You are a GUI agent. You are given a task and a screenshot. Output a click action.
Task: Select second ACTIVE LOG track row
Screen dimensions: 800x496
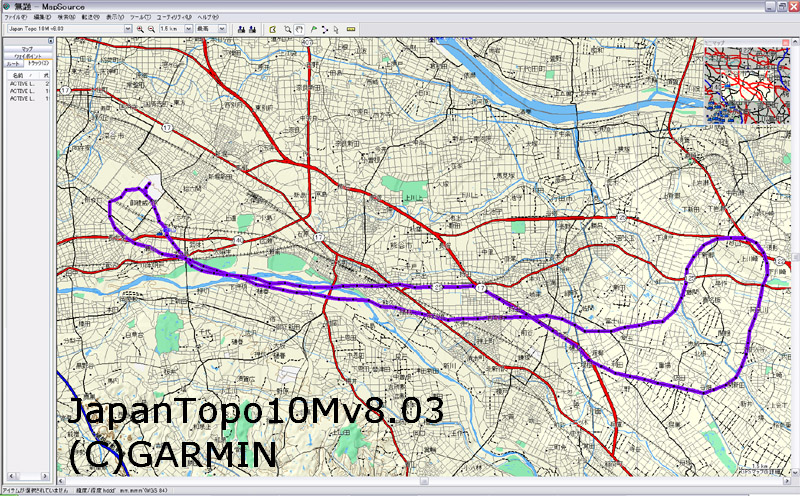pyautogui.click(x=29, y=91)
